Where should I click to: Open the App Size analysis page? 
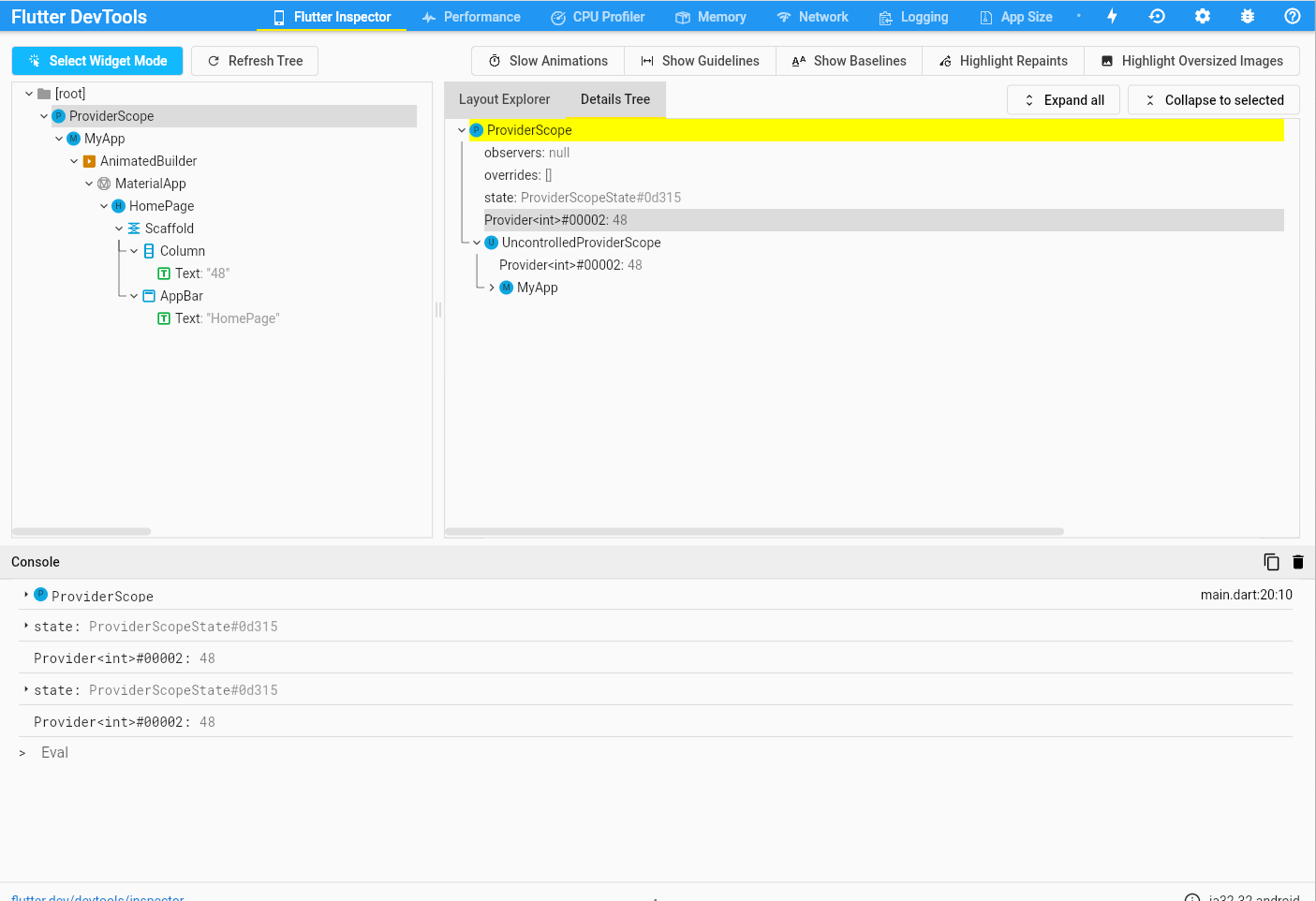pos(1015,16)
